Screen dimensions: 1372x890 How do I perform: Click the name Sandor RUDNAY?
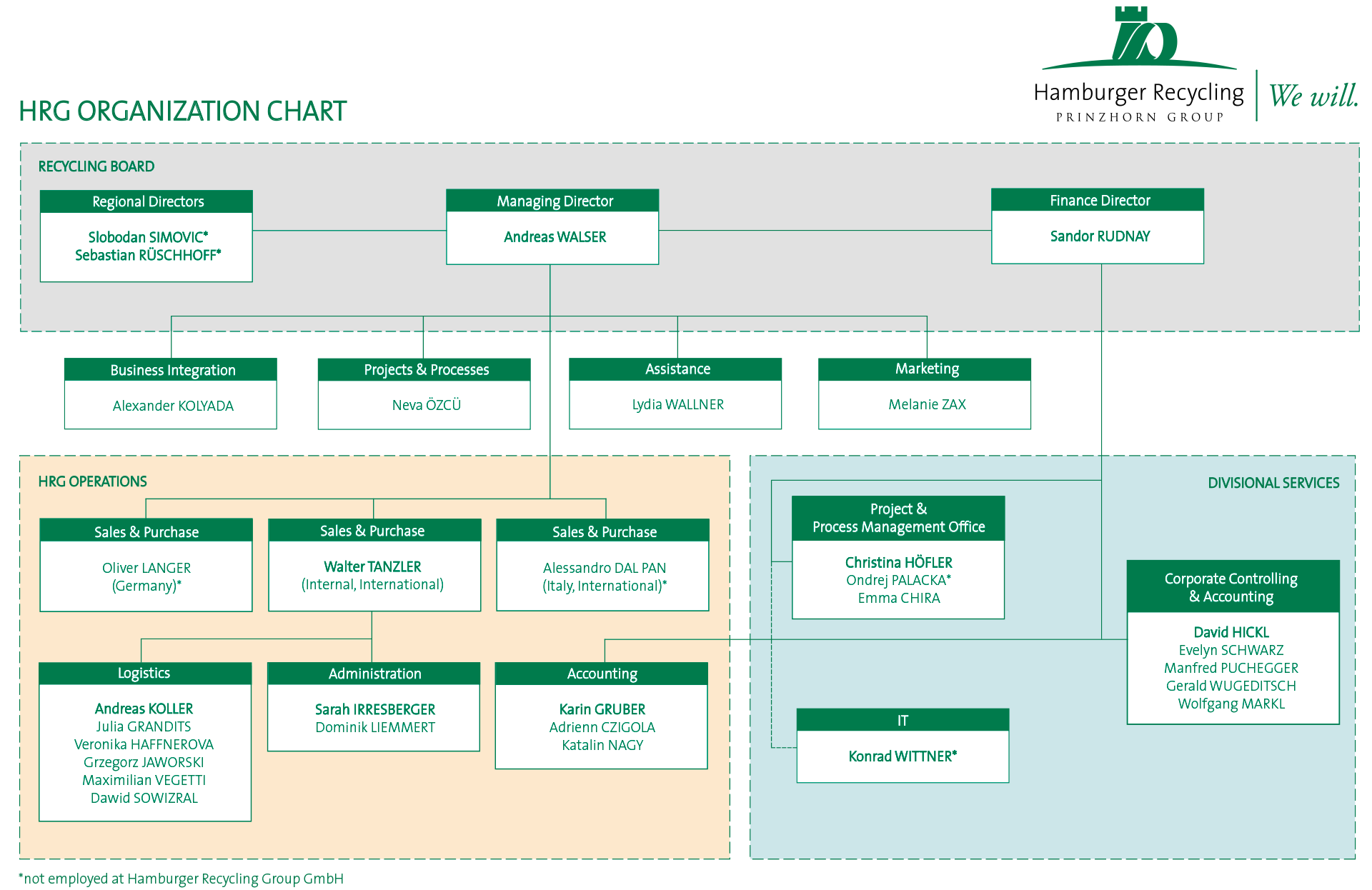coord(1100,236)
